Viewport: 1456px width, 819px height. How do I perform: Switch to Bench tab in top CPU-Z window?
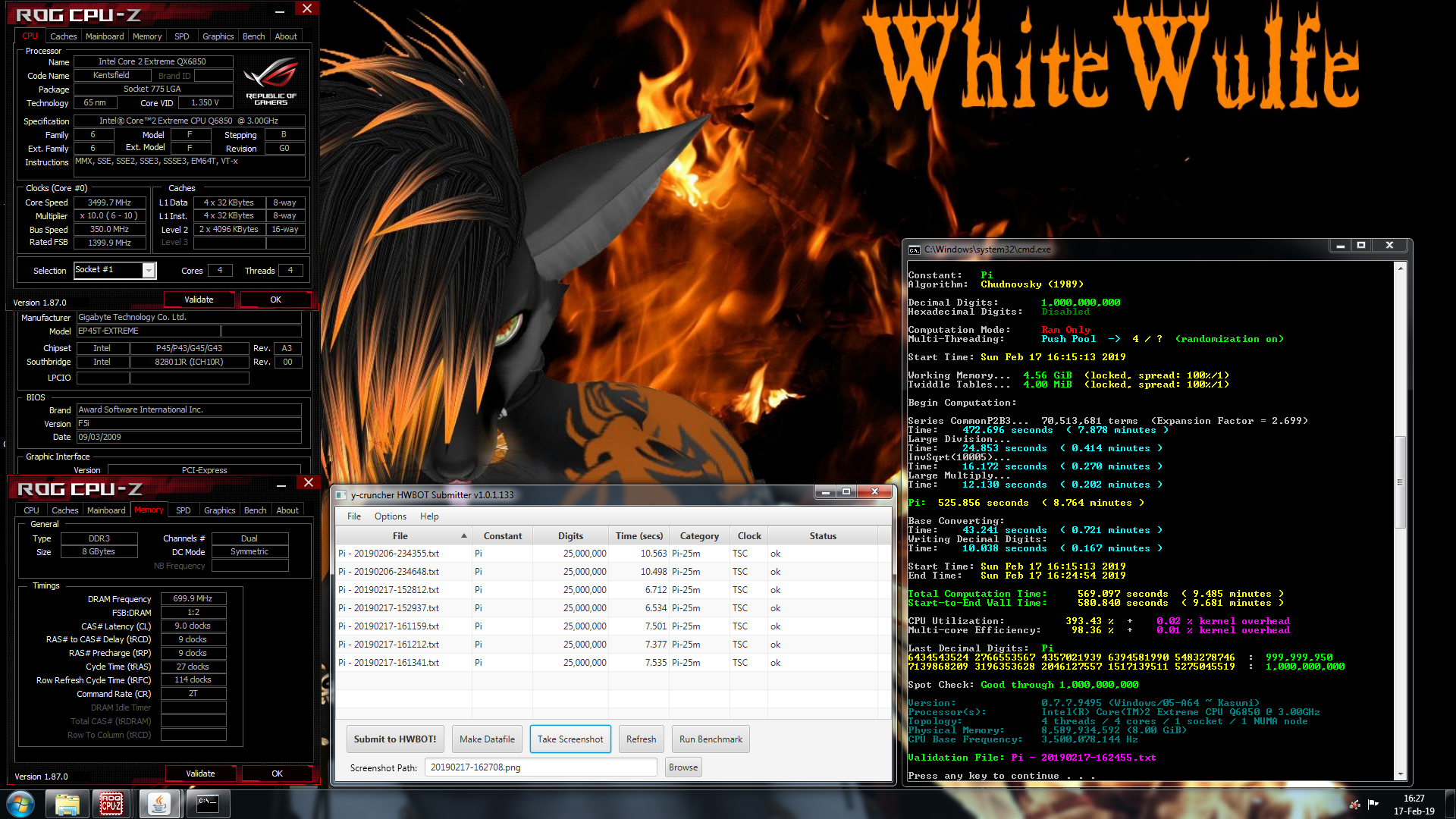254,36
